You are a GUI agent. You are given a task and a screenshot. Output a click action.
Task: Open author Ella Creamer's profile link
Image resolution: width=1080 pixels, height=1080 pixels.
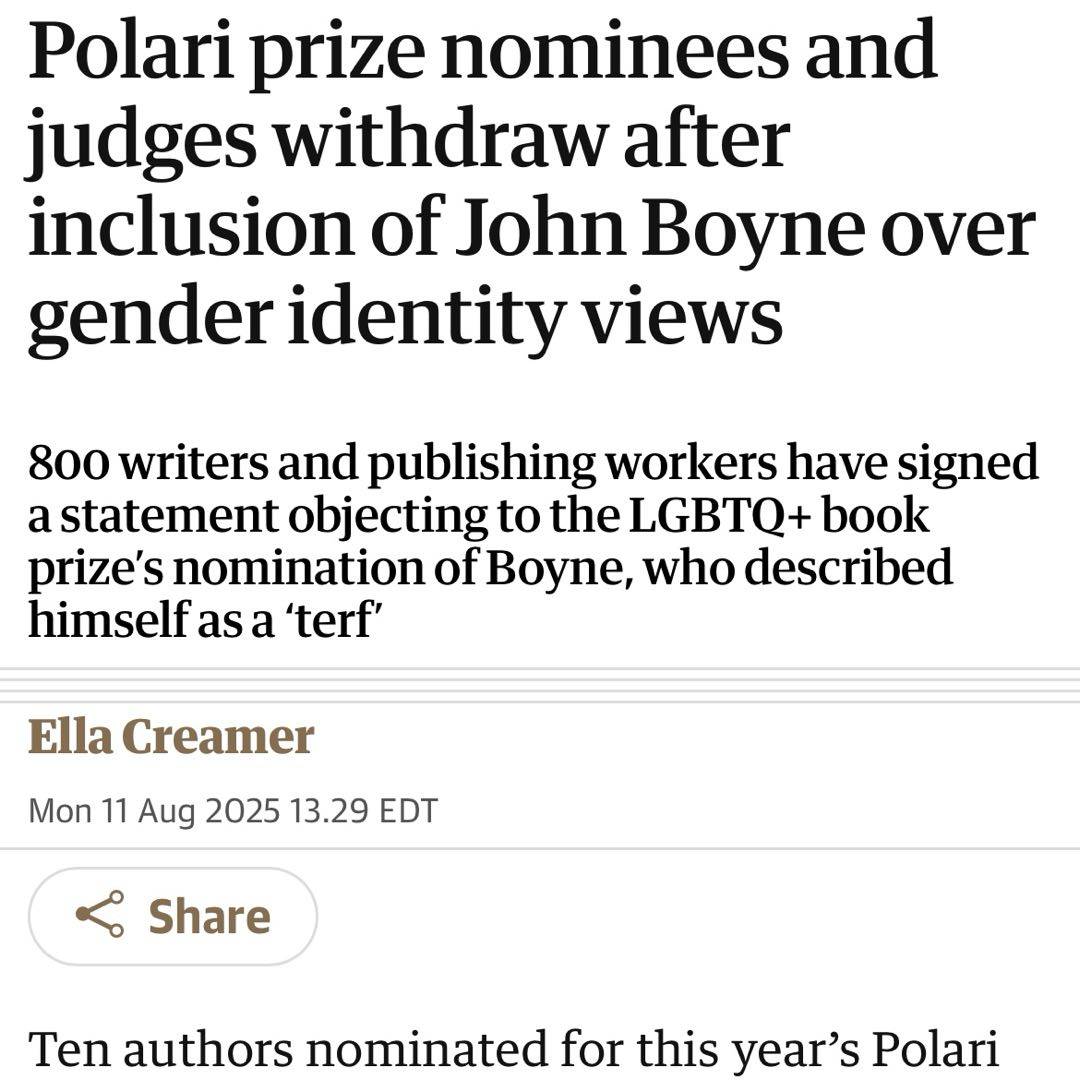pyautogui.click(x=171, y=738)
